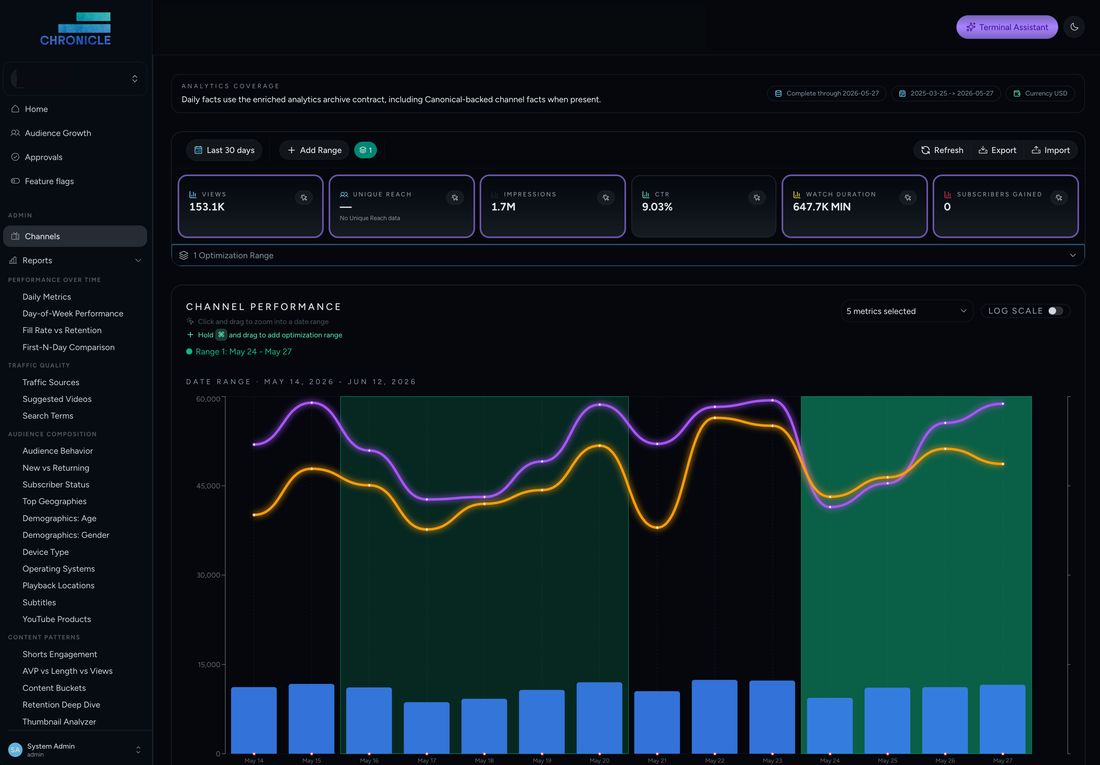
Task: Open Device Type report
Action: (46, 552)
